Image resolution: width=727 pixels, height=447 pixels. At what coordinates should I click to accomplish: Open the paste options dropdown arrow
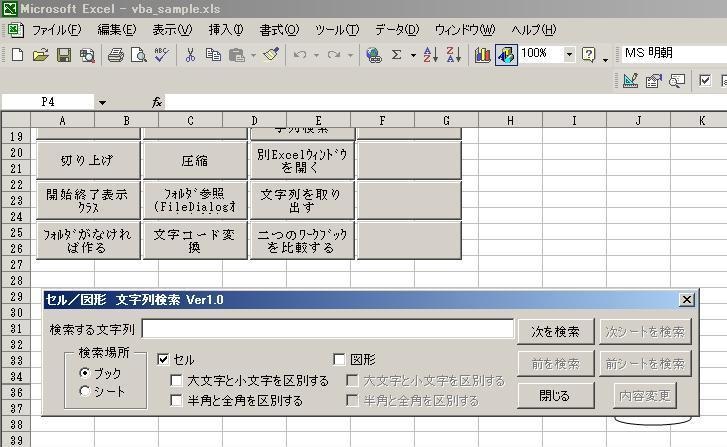tap(254, 56)
